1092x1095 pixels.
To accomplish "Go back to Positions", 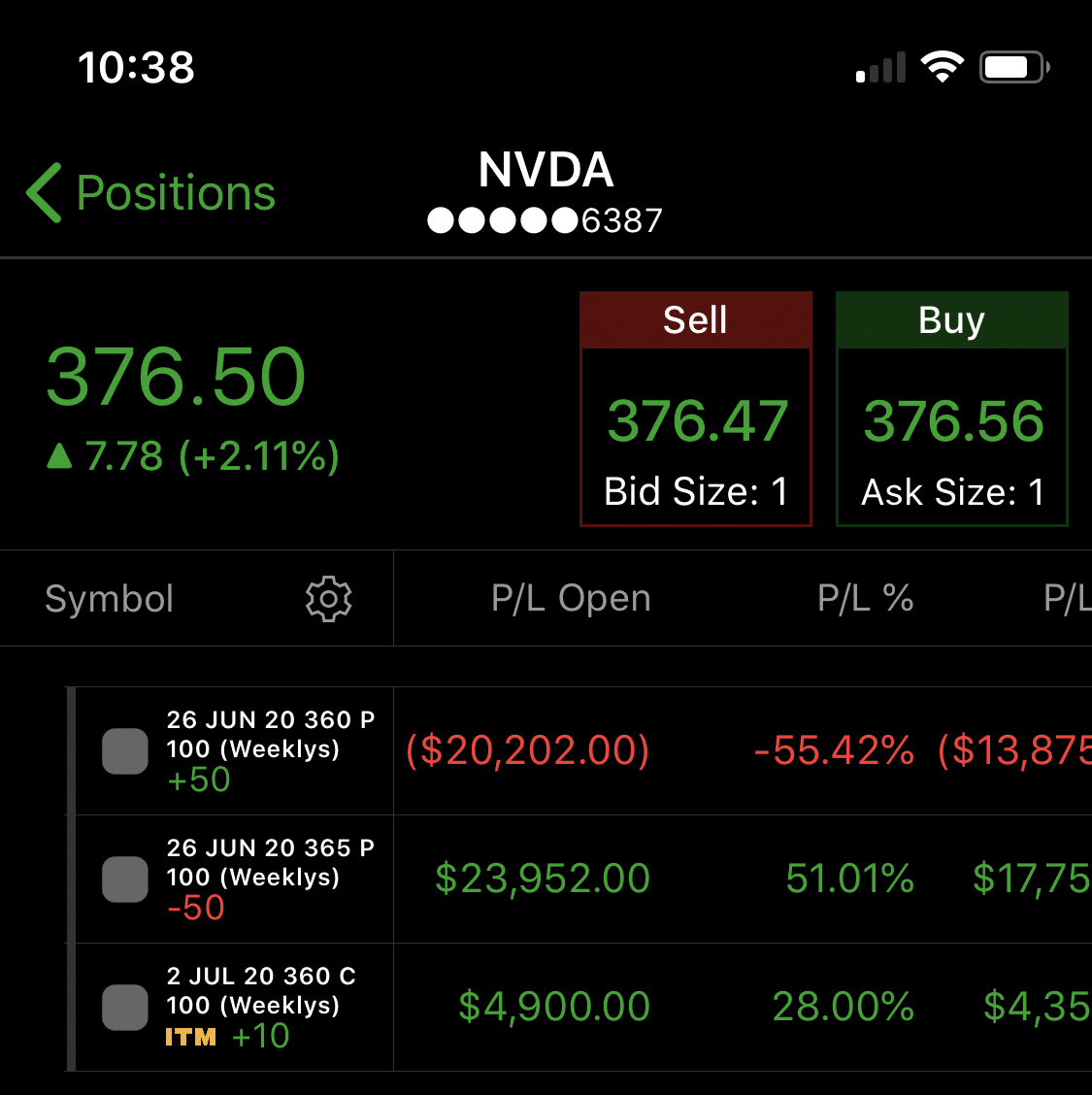I will pyautogui.click(x=150, y=193).
